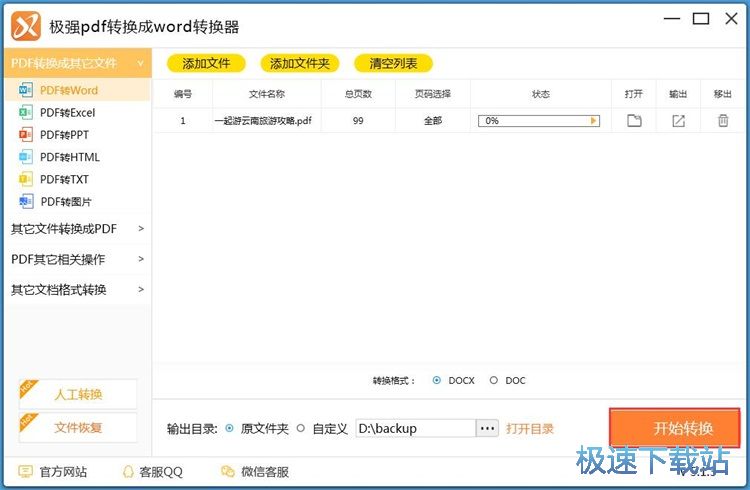750x490 pixels.
Task: Open the file with the folder icon in row 1
Action: (x=634, y=121)
